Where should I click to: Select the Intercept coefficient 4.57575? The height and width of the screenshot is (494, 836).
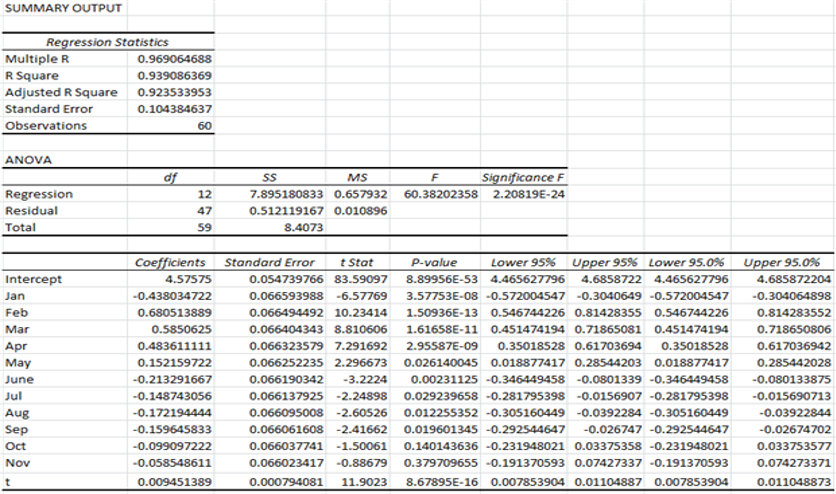(188, 279)
